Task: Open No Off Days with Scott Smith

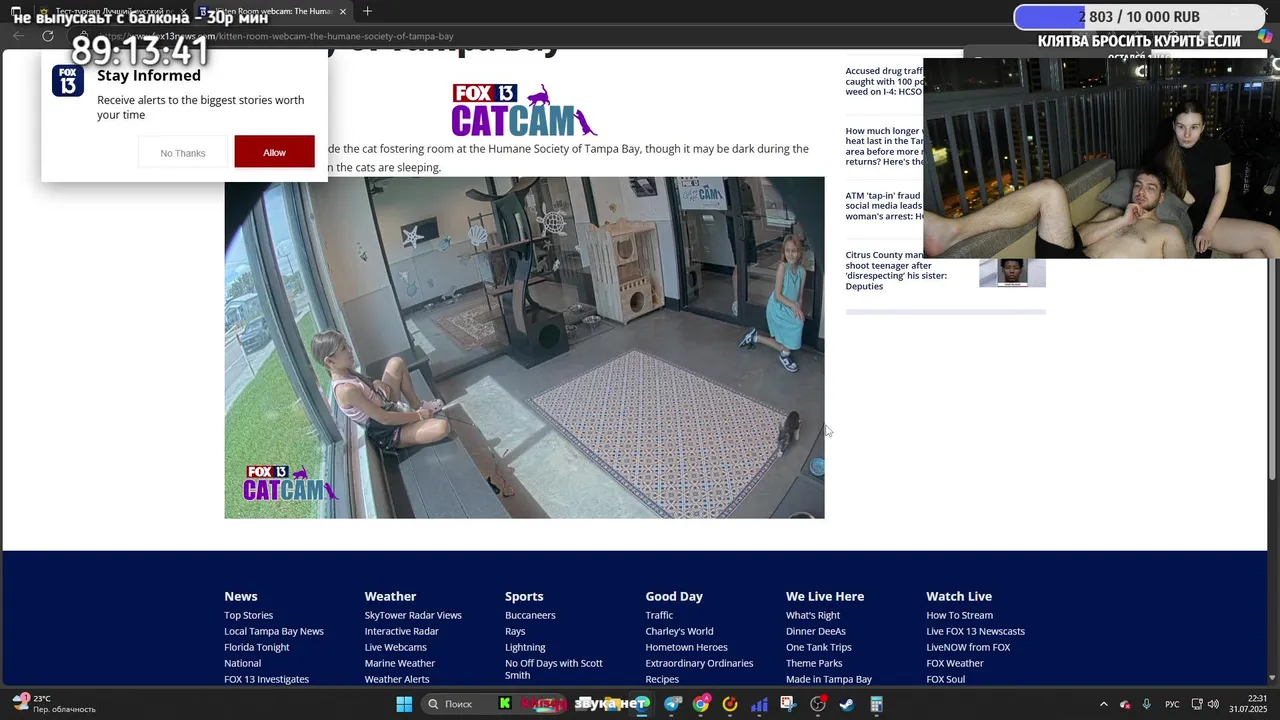Action: point(554,669)
